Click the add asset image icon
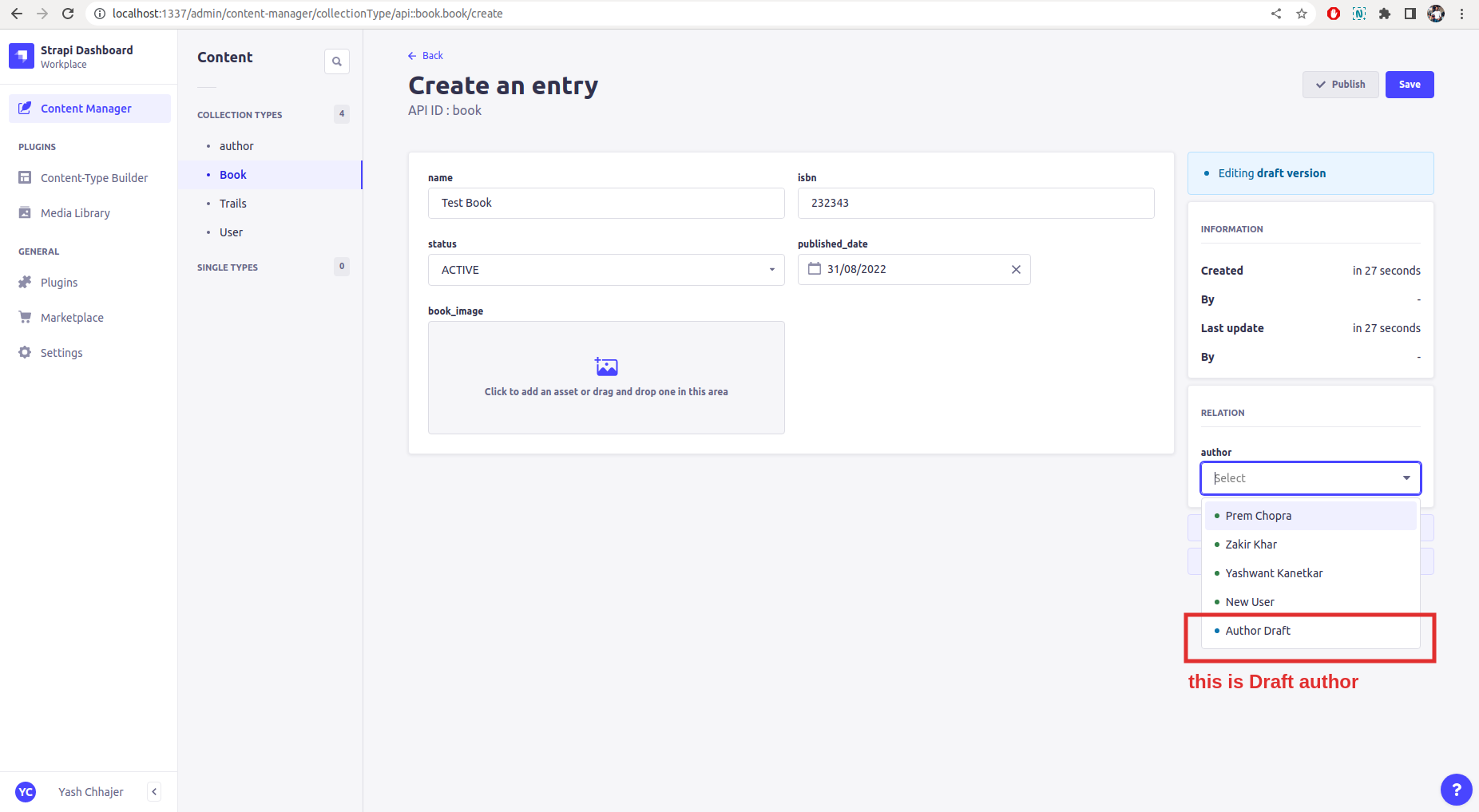 [x=606, y=366]
